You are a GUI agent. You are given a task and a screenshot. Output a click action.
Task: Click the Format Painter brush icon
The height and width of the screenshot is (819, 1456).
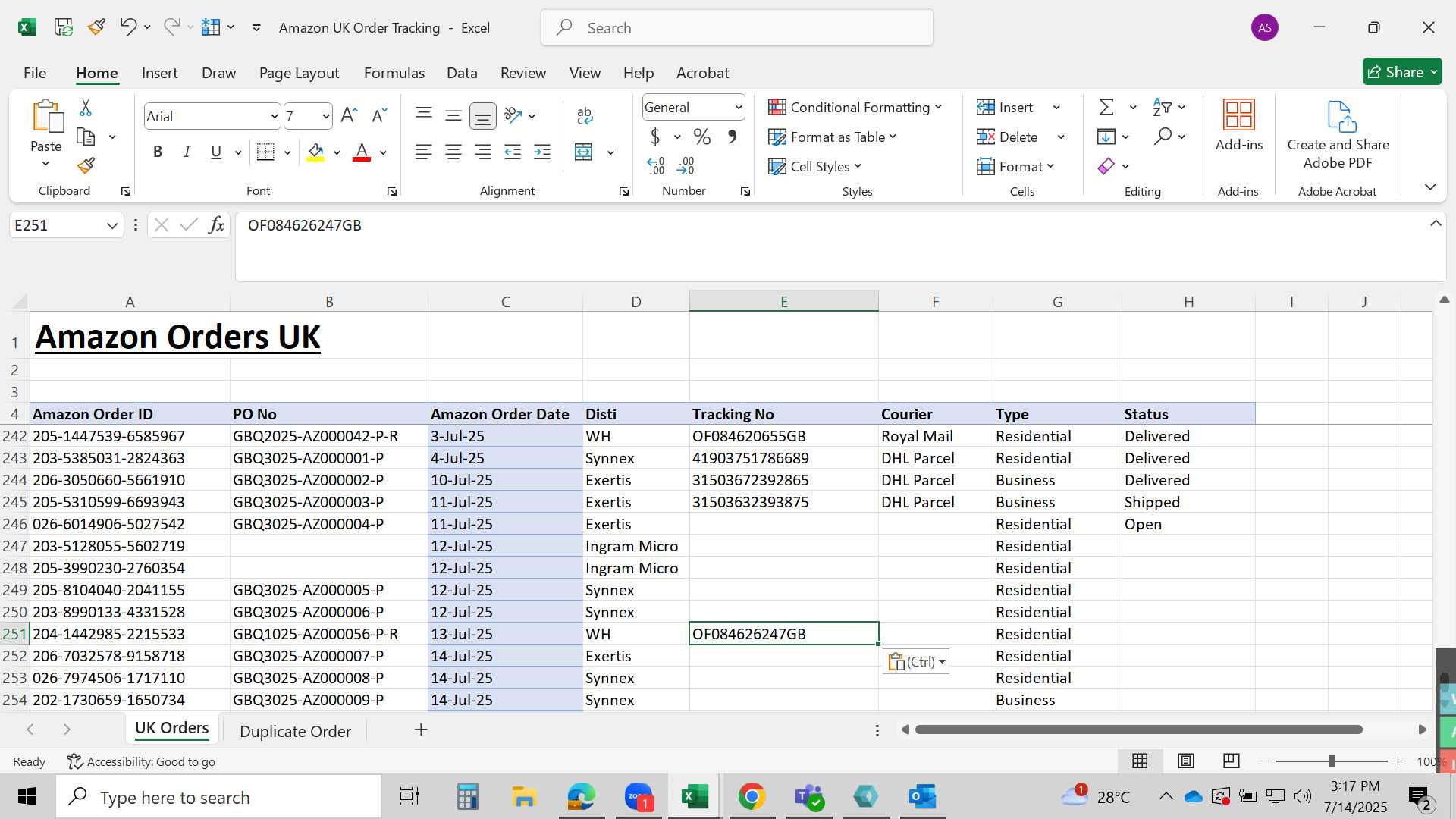[x=86, y=165]
